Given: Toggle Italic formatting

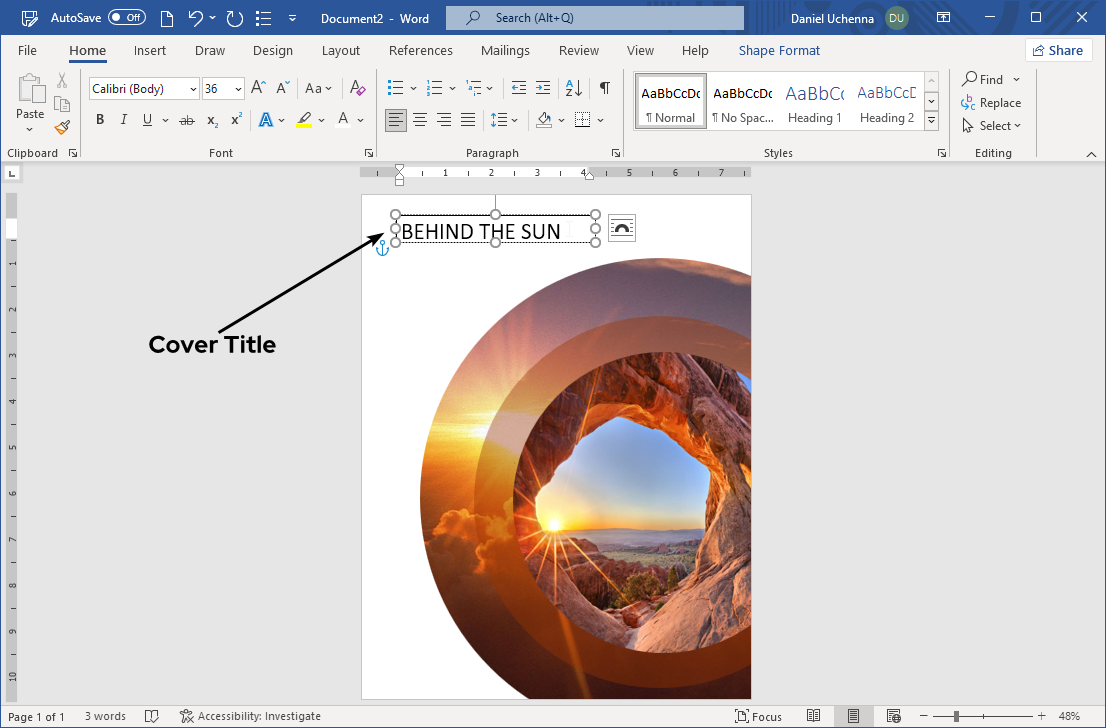Looking at the screenshot, I should pyautogui.click(x=124, y=120).
